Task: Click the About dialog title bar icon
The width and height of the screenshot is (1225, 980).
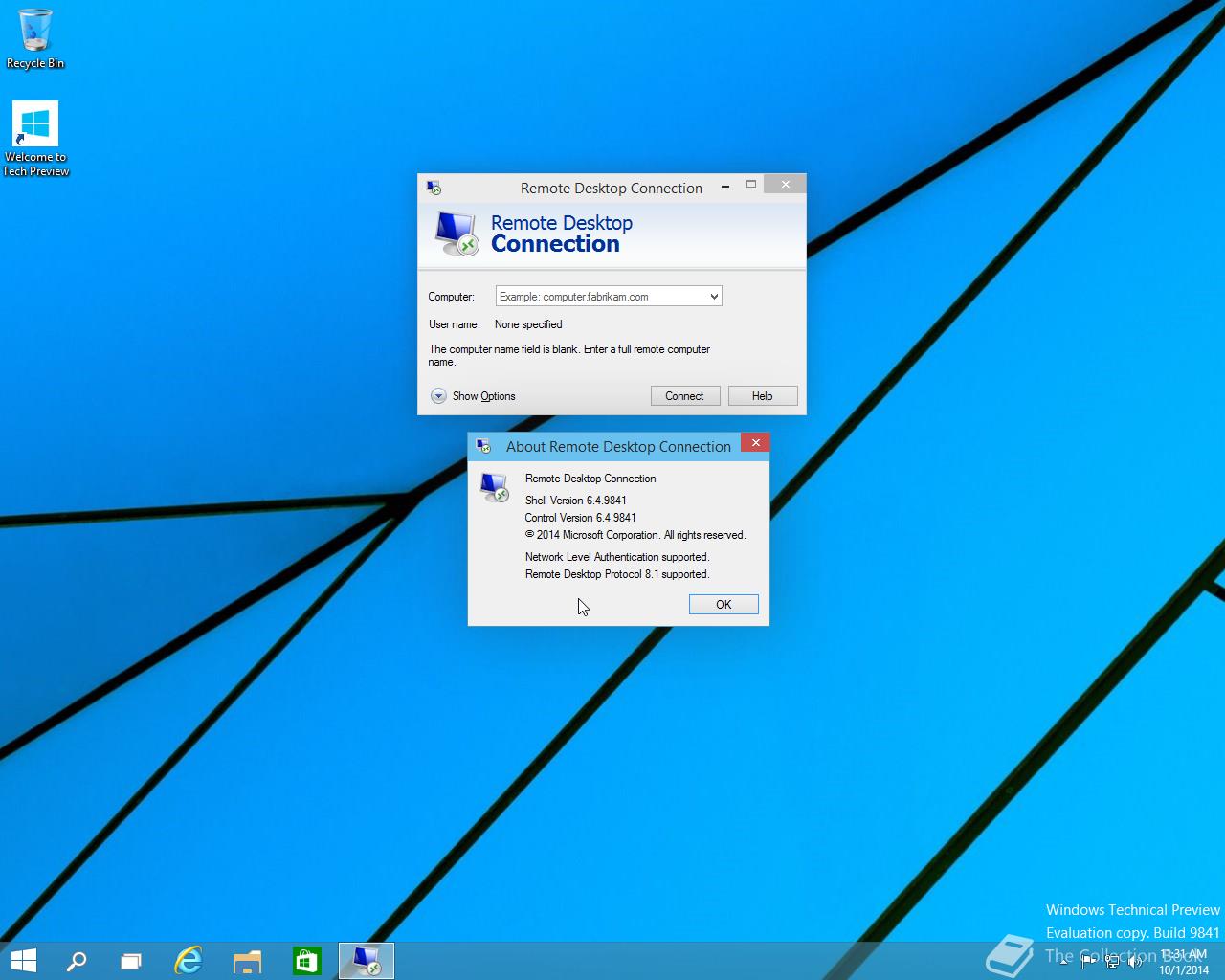Action: 483,446
